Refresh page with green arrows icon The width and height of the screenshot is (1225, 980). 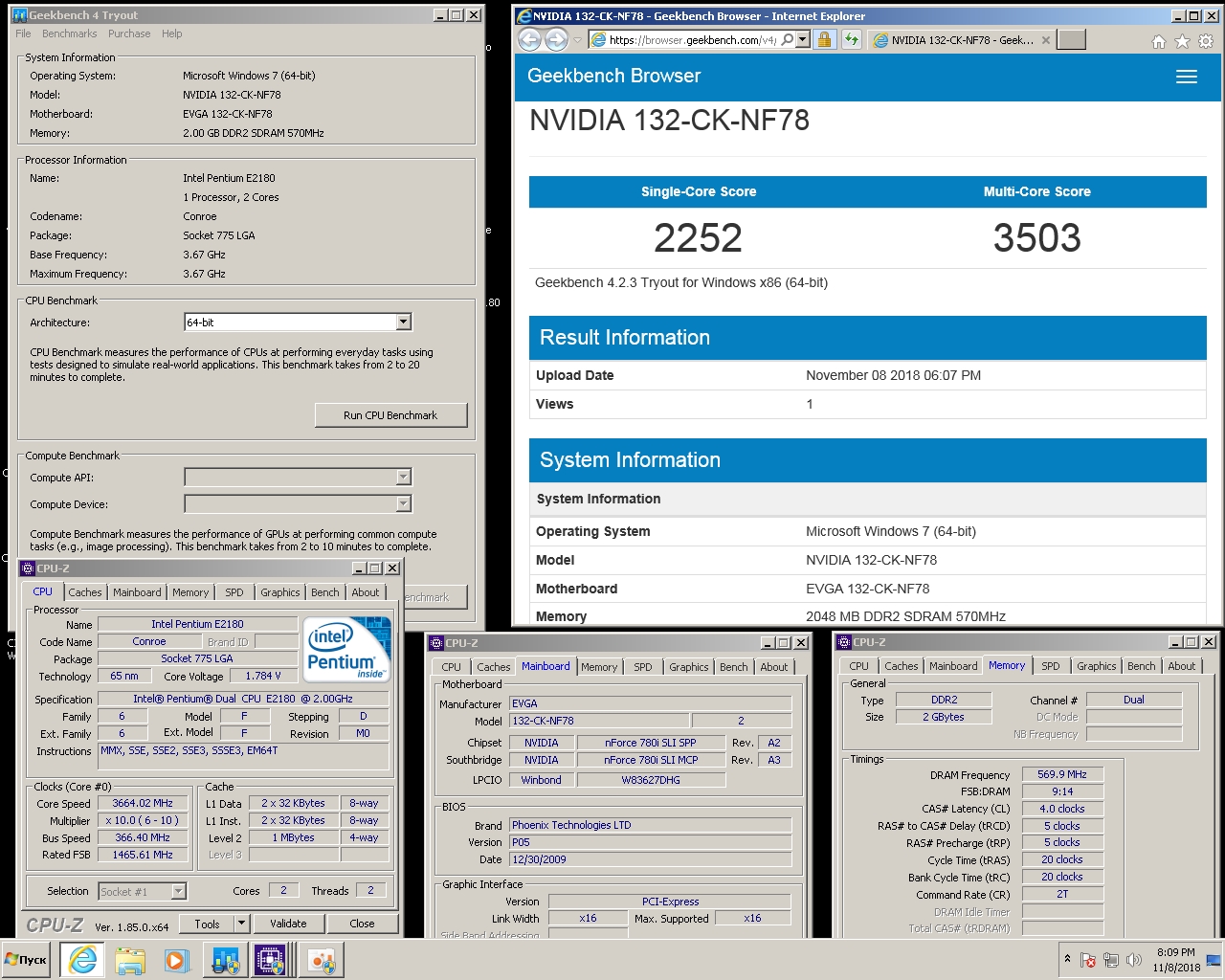pyautogui.click(x=851, y=40)
